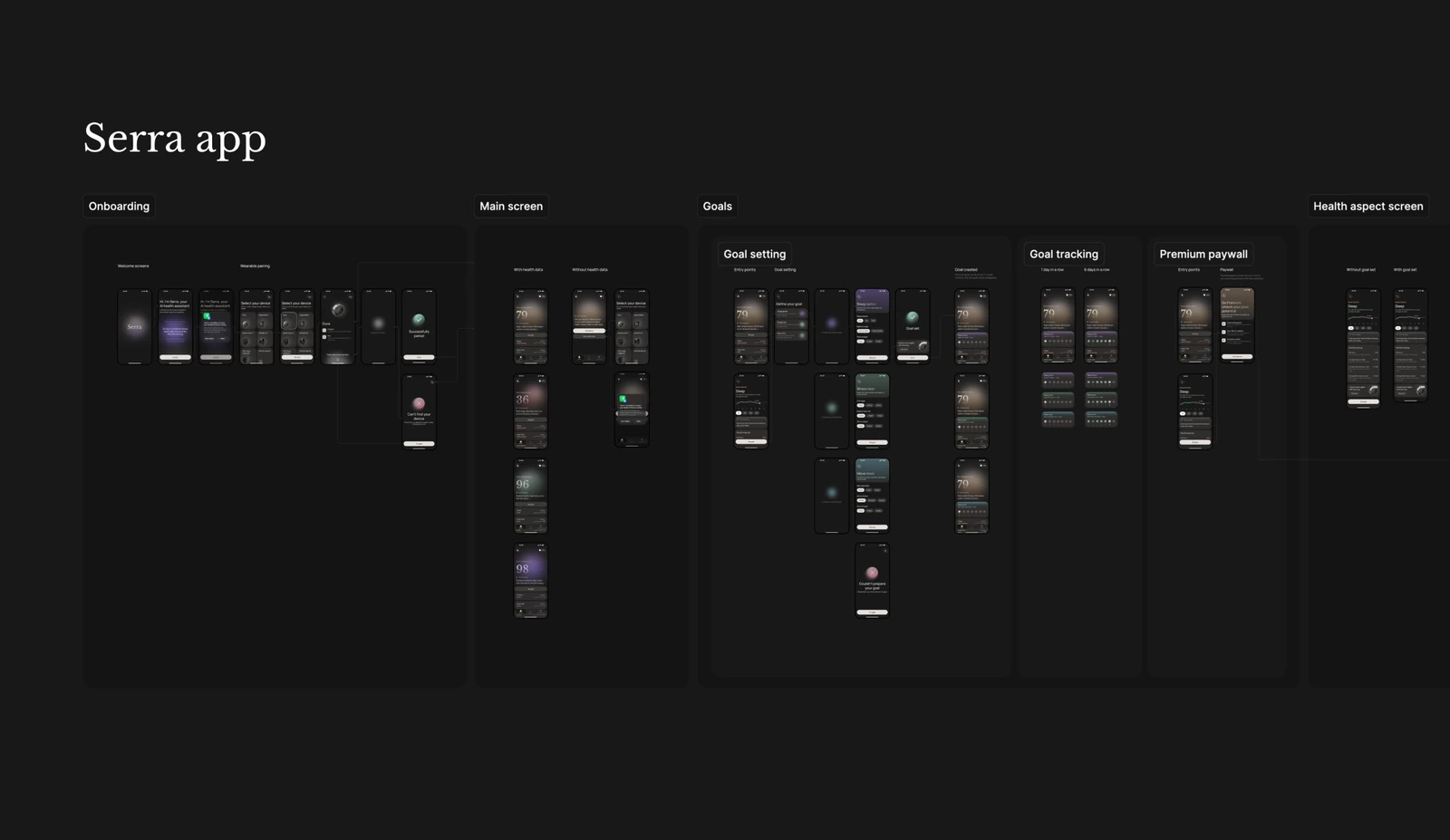Select the Main screen section label
The width and height of the screenshot is (1450, 840).
coord(511,207)
